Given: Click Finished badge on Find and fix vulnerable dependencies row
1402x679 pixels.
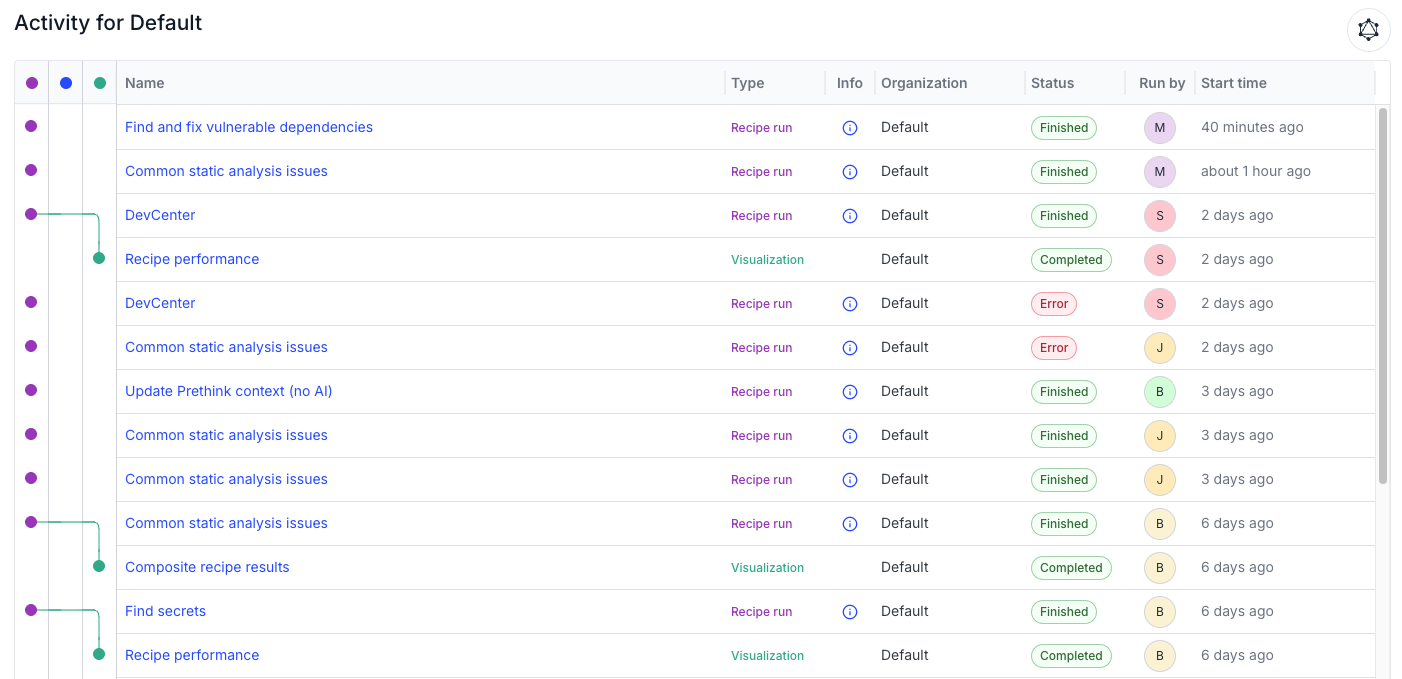Looking at the screenshot, I should click(1064, 128).
